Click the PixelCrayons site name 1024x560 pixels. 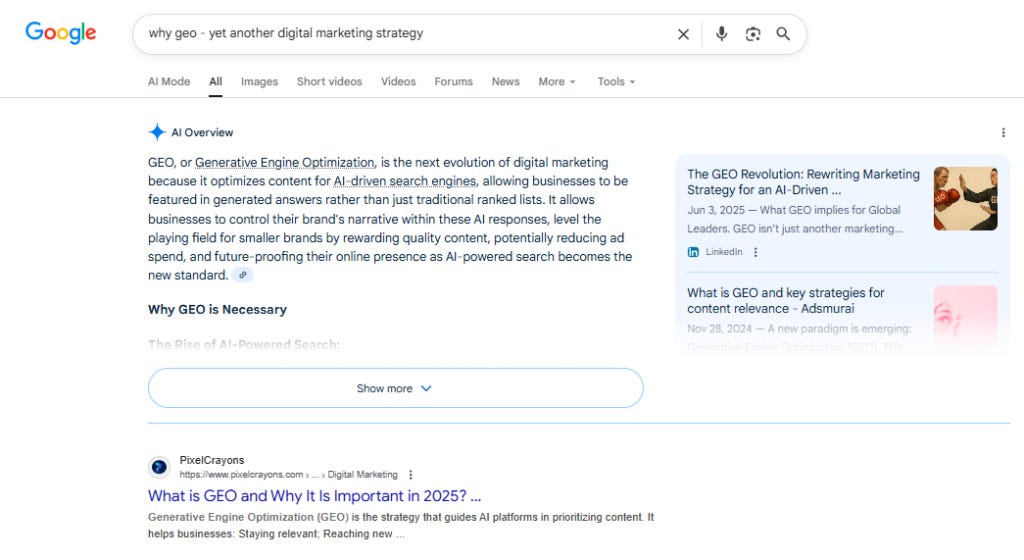tap(212, 460)
